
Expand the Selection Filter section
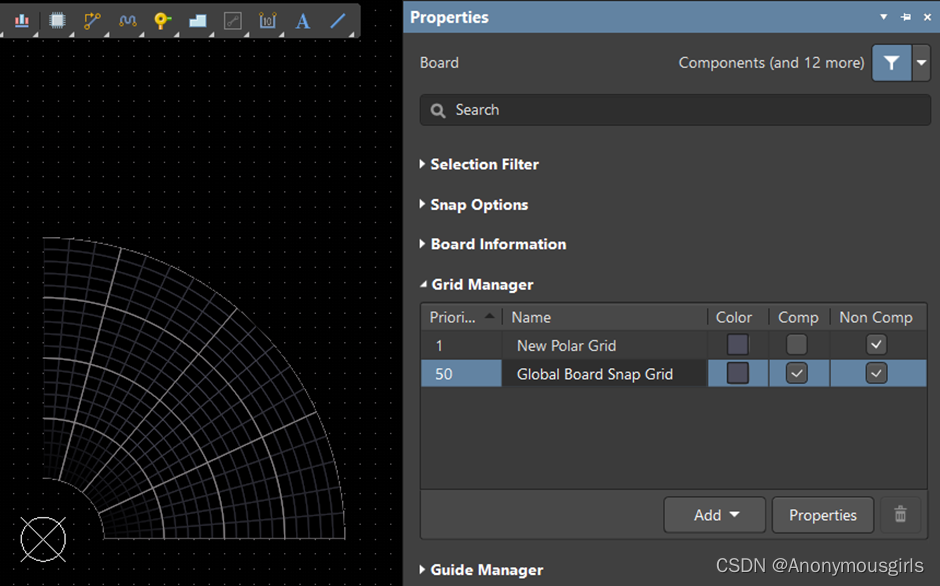(x=484, y=164)
